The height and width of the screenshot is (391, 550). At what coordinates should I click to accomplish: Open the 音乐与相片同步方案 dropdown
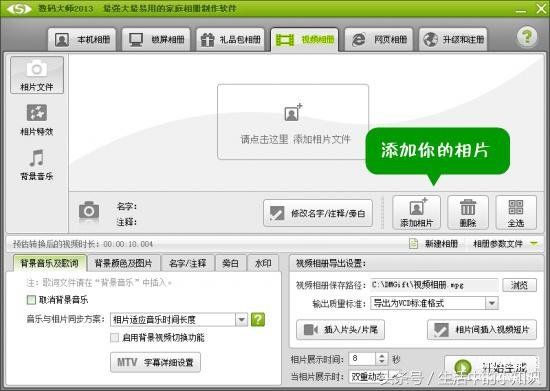[179, 319]
